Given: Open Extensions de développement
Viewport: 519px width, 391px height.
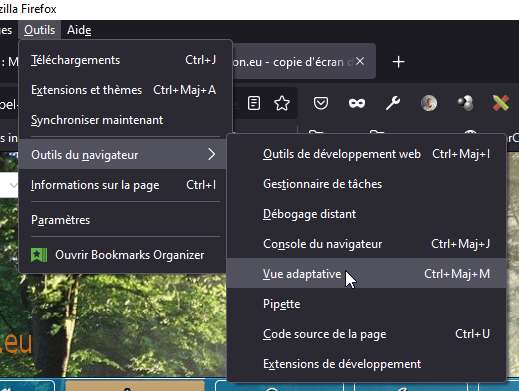Looking at the screenshot, I should 366,364.
